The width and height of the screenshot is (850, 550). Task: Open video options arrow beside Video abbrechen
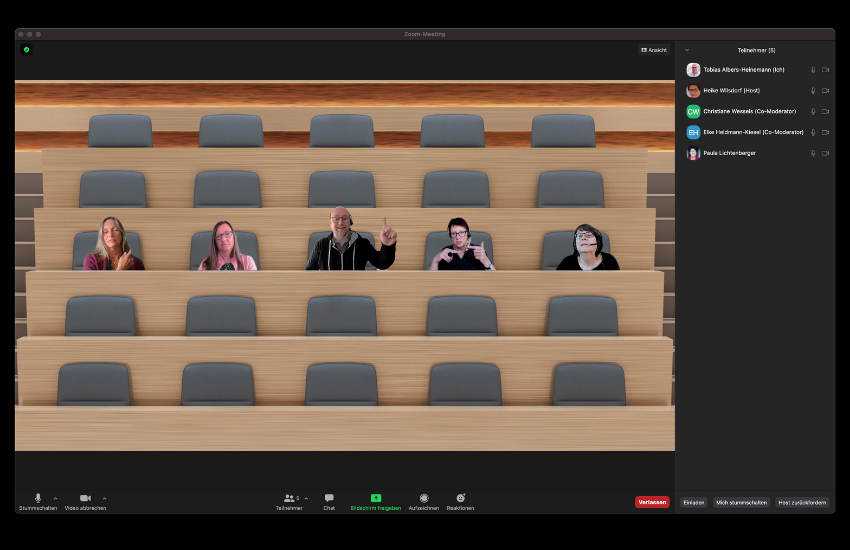[104, 498]
